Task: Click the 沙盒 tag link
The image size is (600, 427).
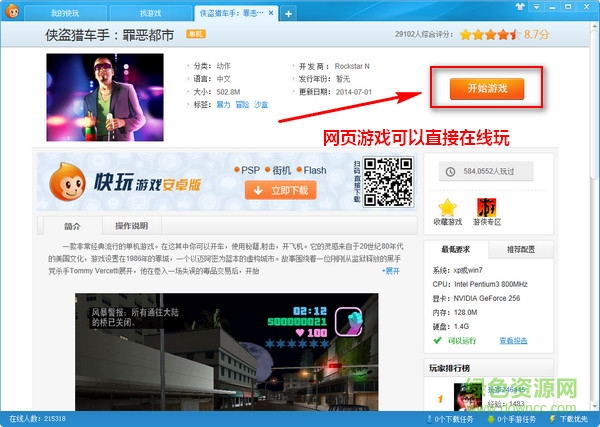Action: pyautogui.click(x=260, y=103)
